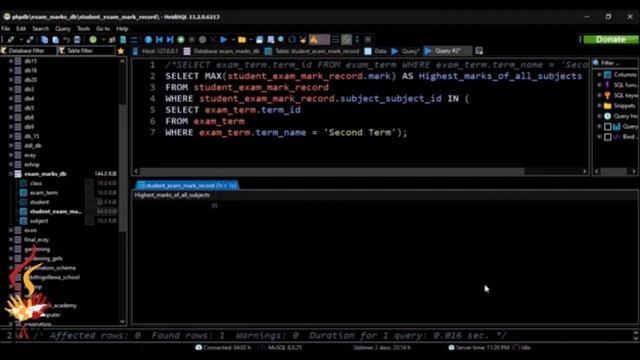
Task: Click the green refresh icon
Action: pos(93,40)
